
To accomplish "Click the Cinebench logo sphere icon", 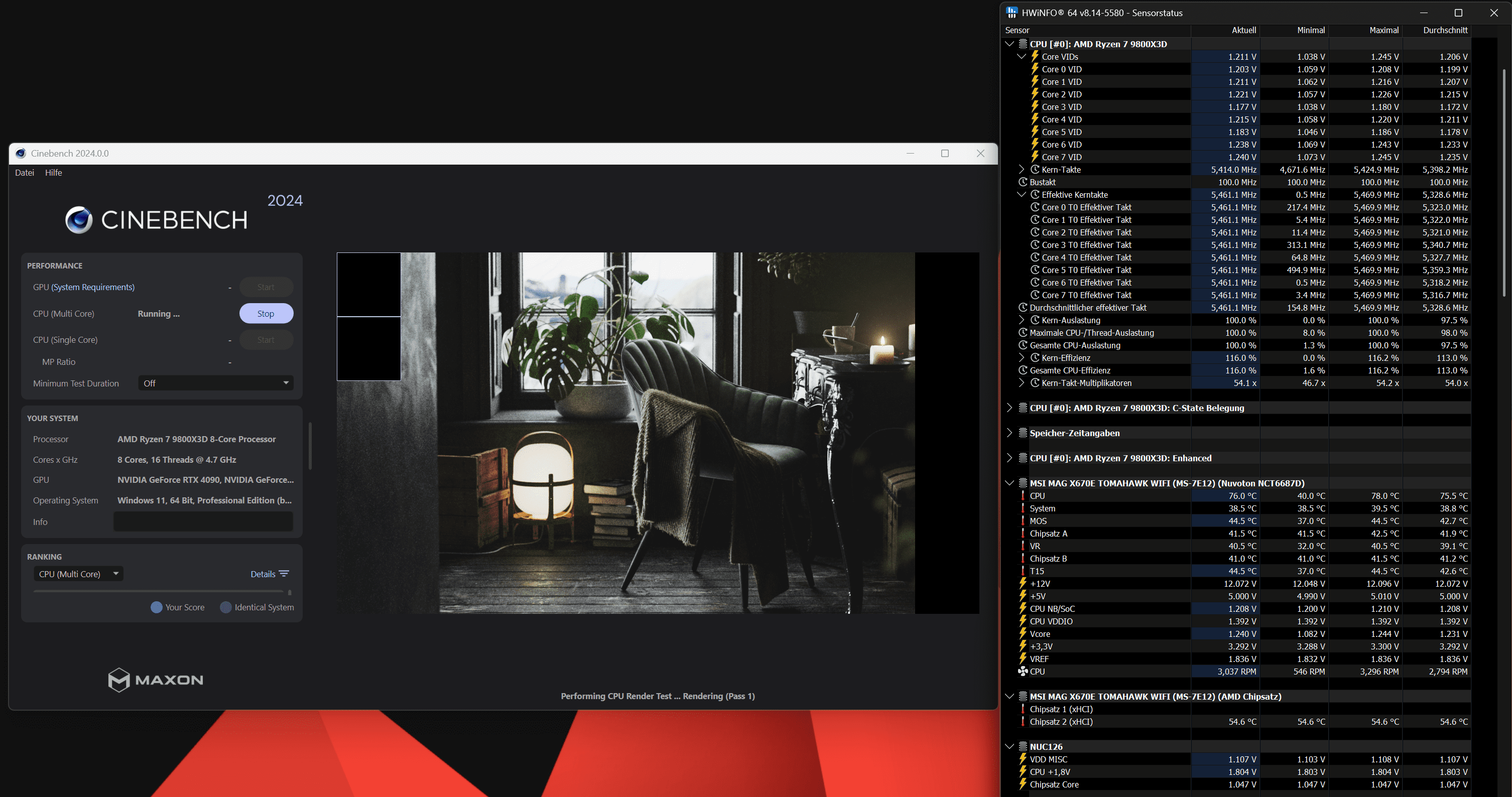I will [x=79, y=220].
